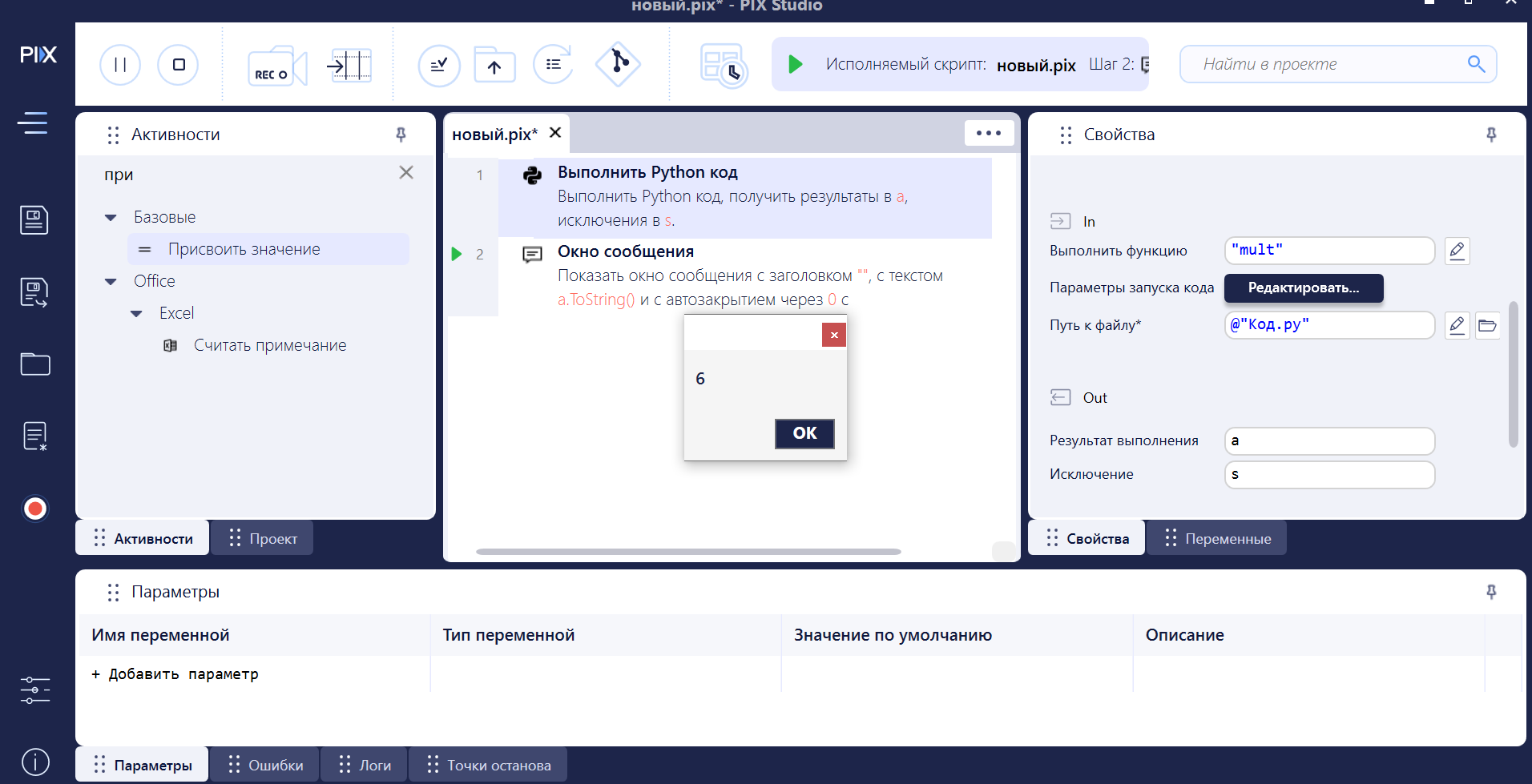Click the red record button in sidebar
Screen dimensions: 1532x784
click(x=35, y=509)
